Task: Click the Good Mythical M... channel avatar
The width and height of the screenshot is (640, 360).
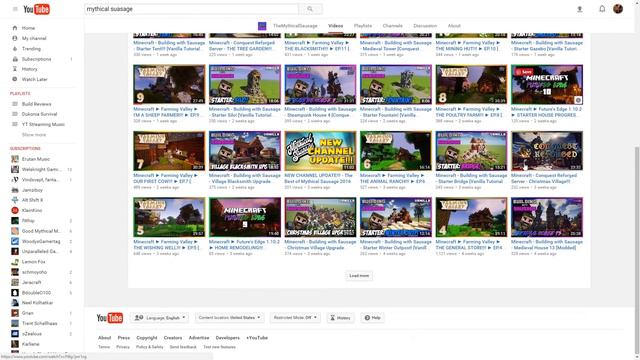Action: 15,231
